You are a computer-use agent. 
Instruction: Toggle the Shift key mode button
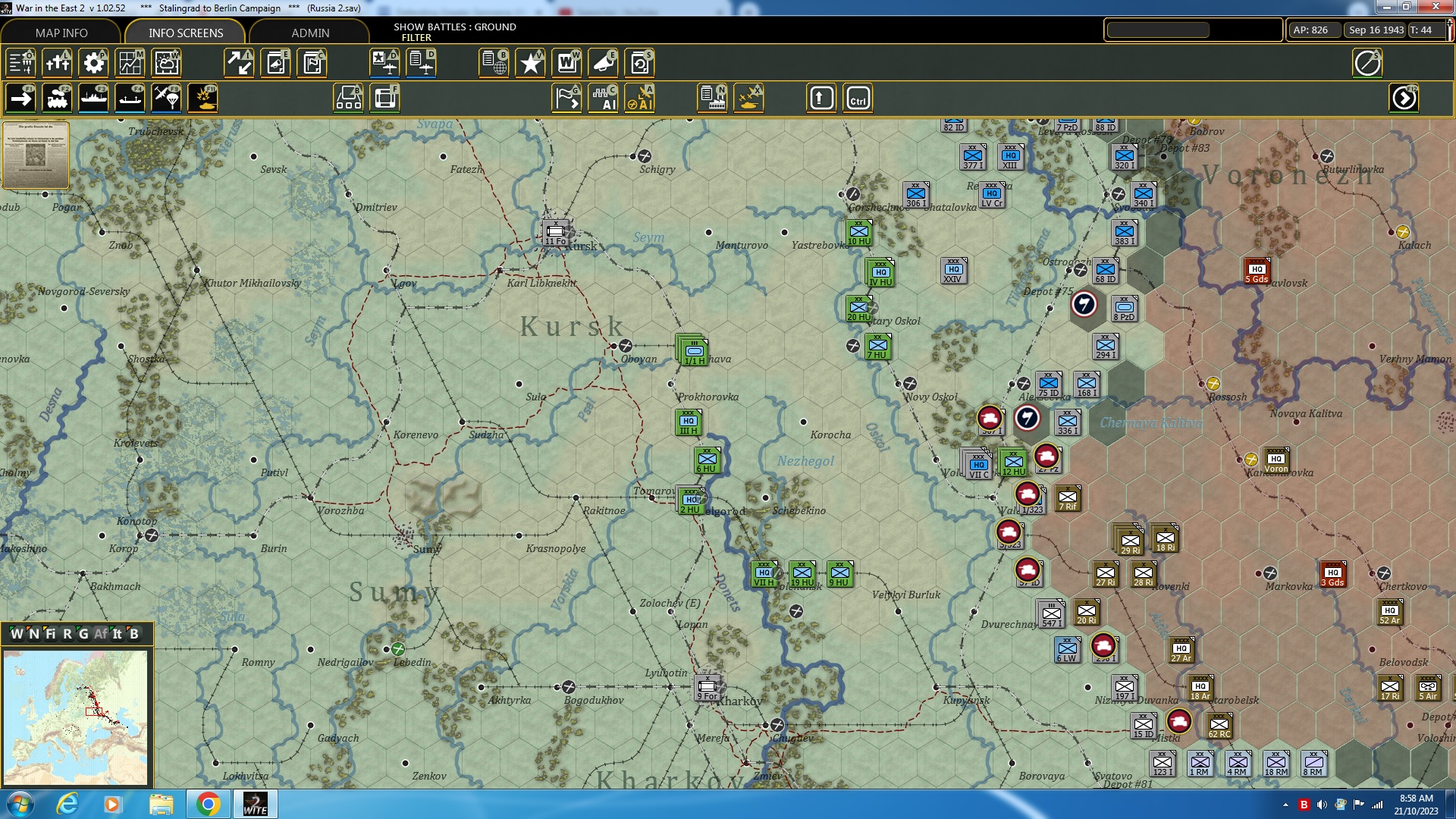(x=821, y=99)
